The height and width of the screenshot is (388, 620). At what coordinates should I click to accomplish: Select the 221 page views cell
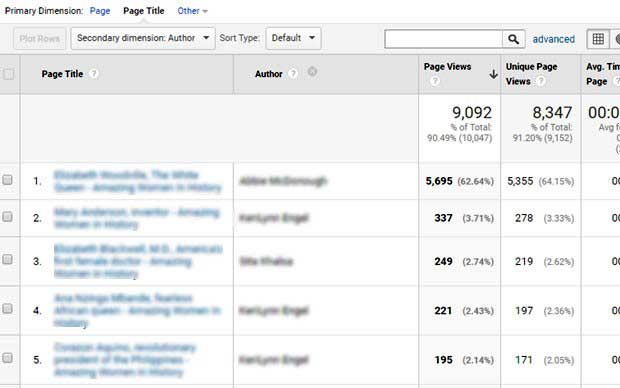point(443,310)
